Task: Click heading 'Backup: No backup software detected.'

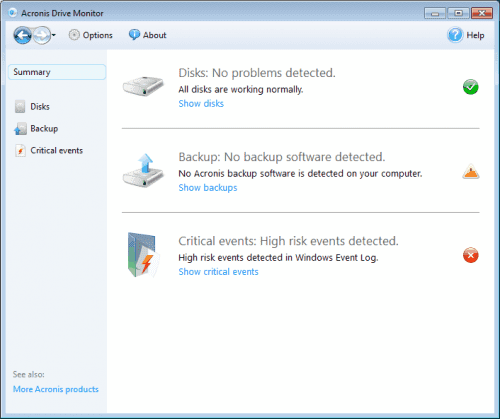Action: click(282, 157)
